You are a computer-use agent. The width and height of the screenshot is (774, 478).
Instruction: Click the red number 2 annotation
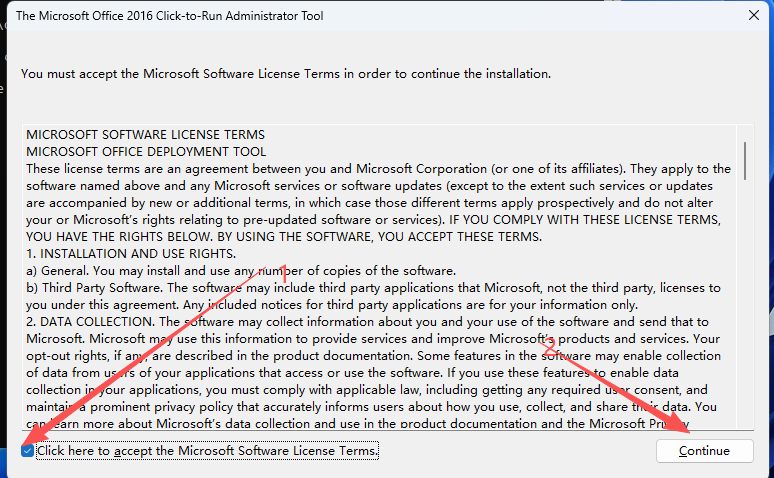pos(548,343)
